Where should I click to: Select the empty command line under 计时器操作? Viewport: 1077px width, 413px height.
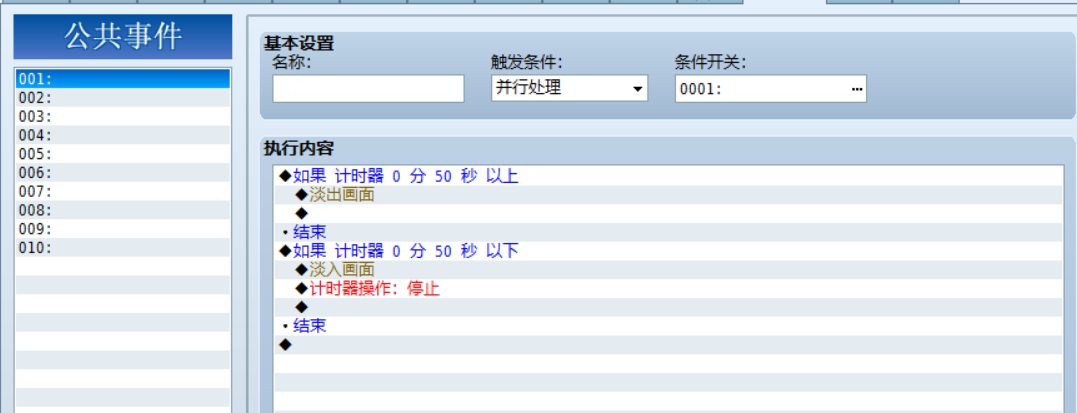pos(668,307)
